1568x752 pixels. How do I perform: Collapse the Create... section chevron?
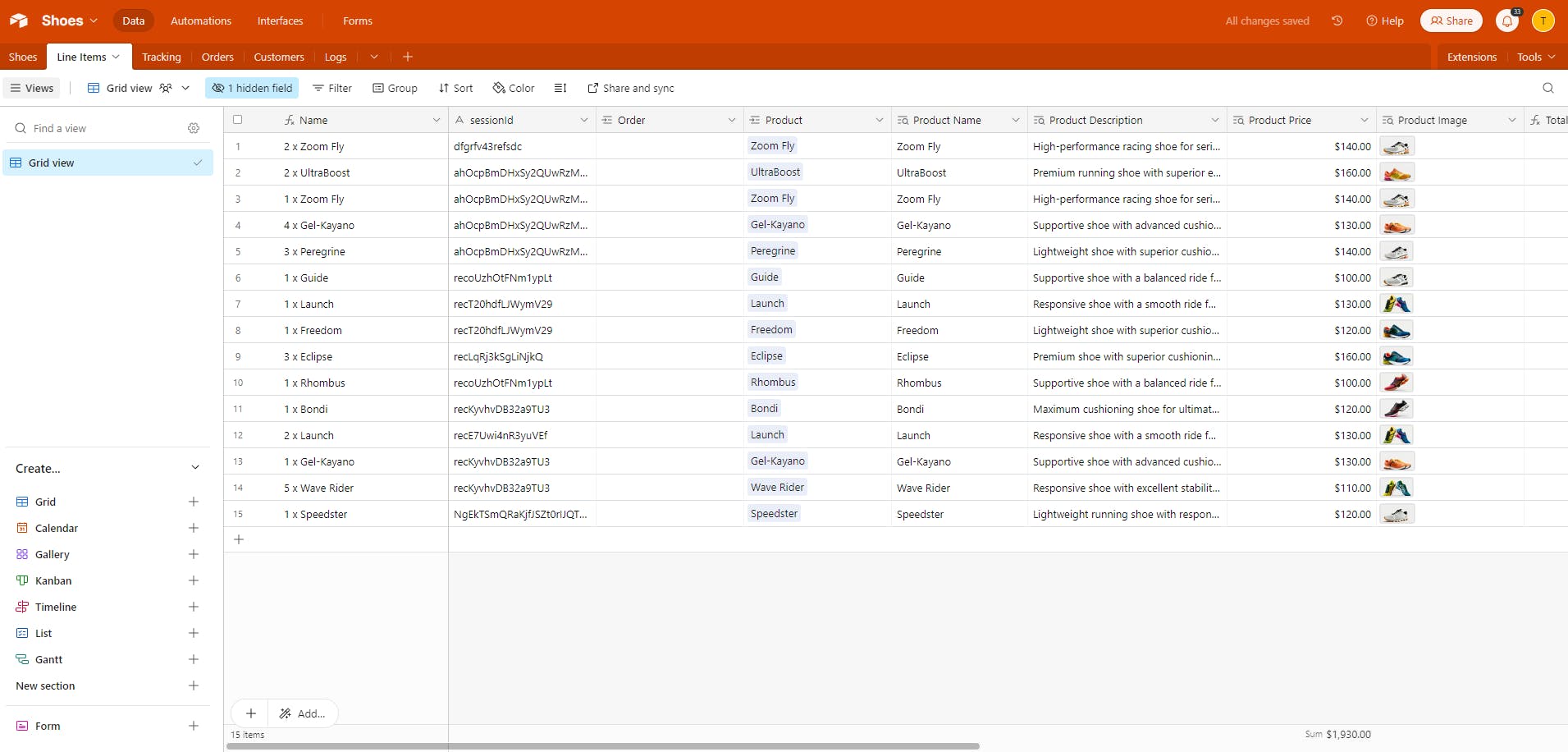[x=195, y=468]
